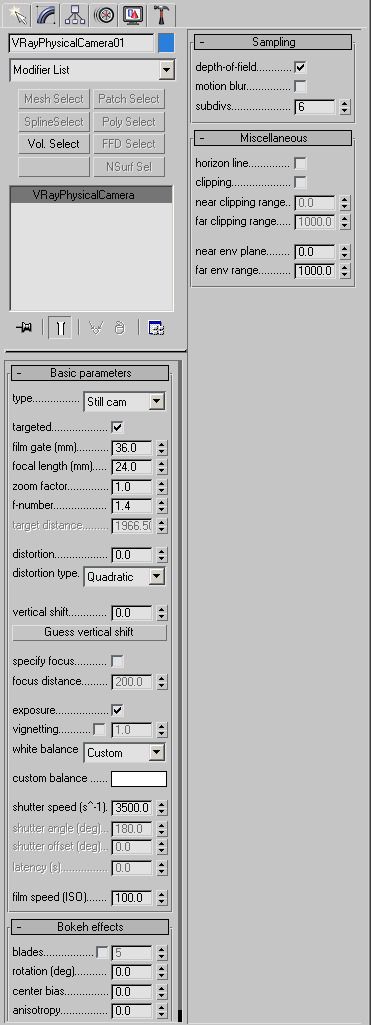Click the vertical shift spinner arrows
Image resolution: width=372 pixels, height=1025 pixels.
[x=161, y=613]
